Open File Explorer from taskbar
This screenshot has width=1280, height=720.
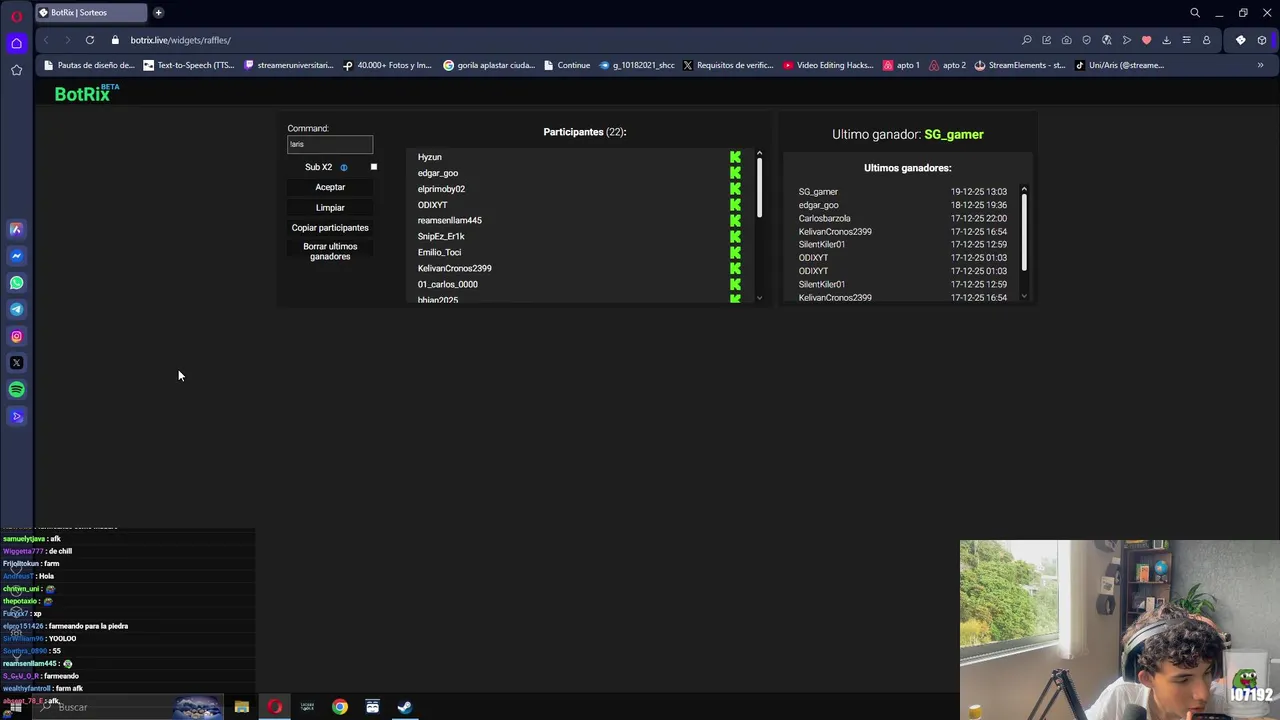pyautogui.click(x=242, y=707)
